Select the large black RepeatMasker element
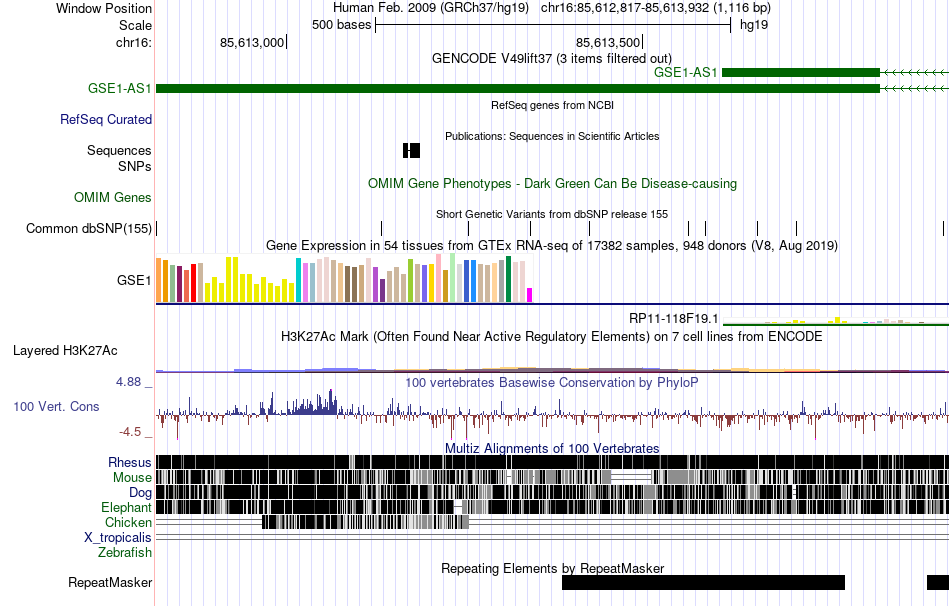950x606 pixels. coord(703,582)
